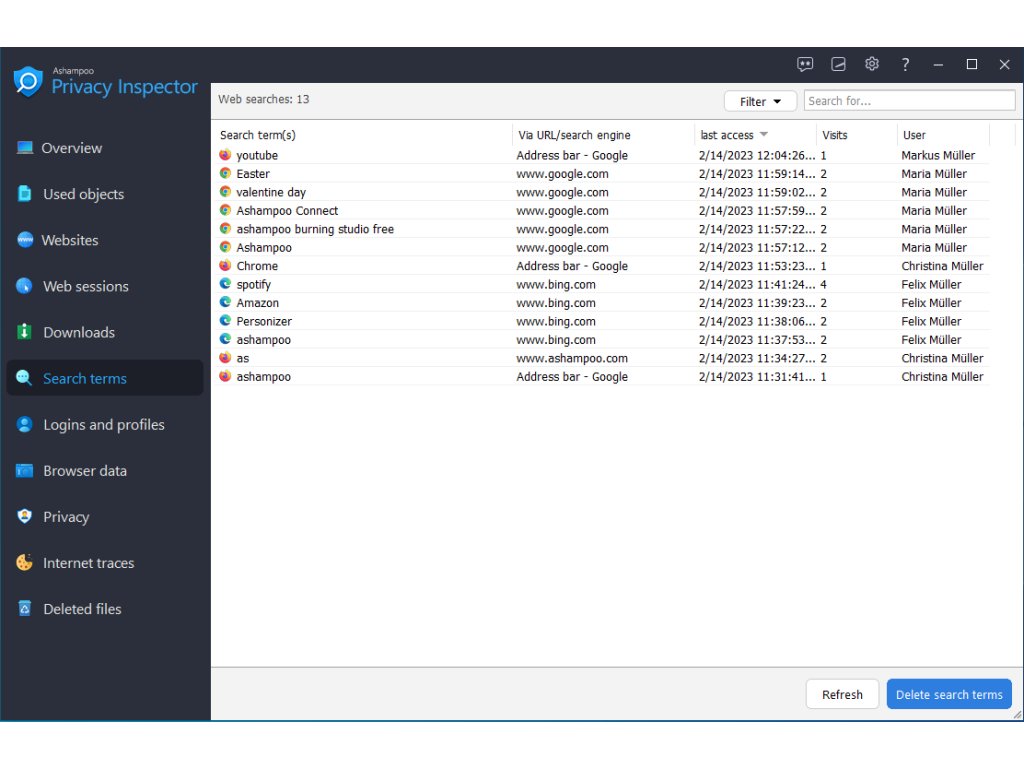Select the 'valentine day' search term

click(271, 192)
